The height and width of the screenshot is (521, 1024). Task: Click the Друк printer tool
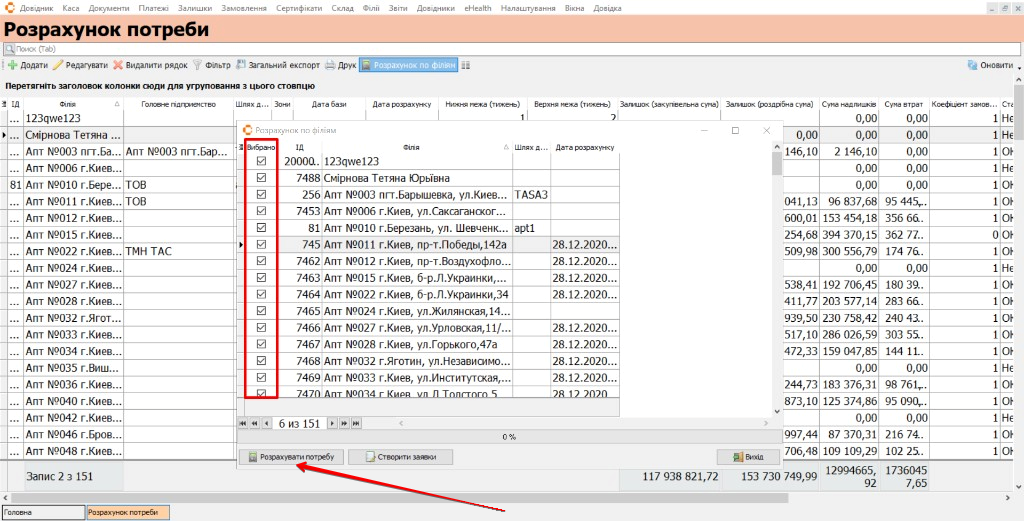pos(340,65)
